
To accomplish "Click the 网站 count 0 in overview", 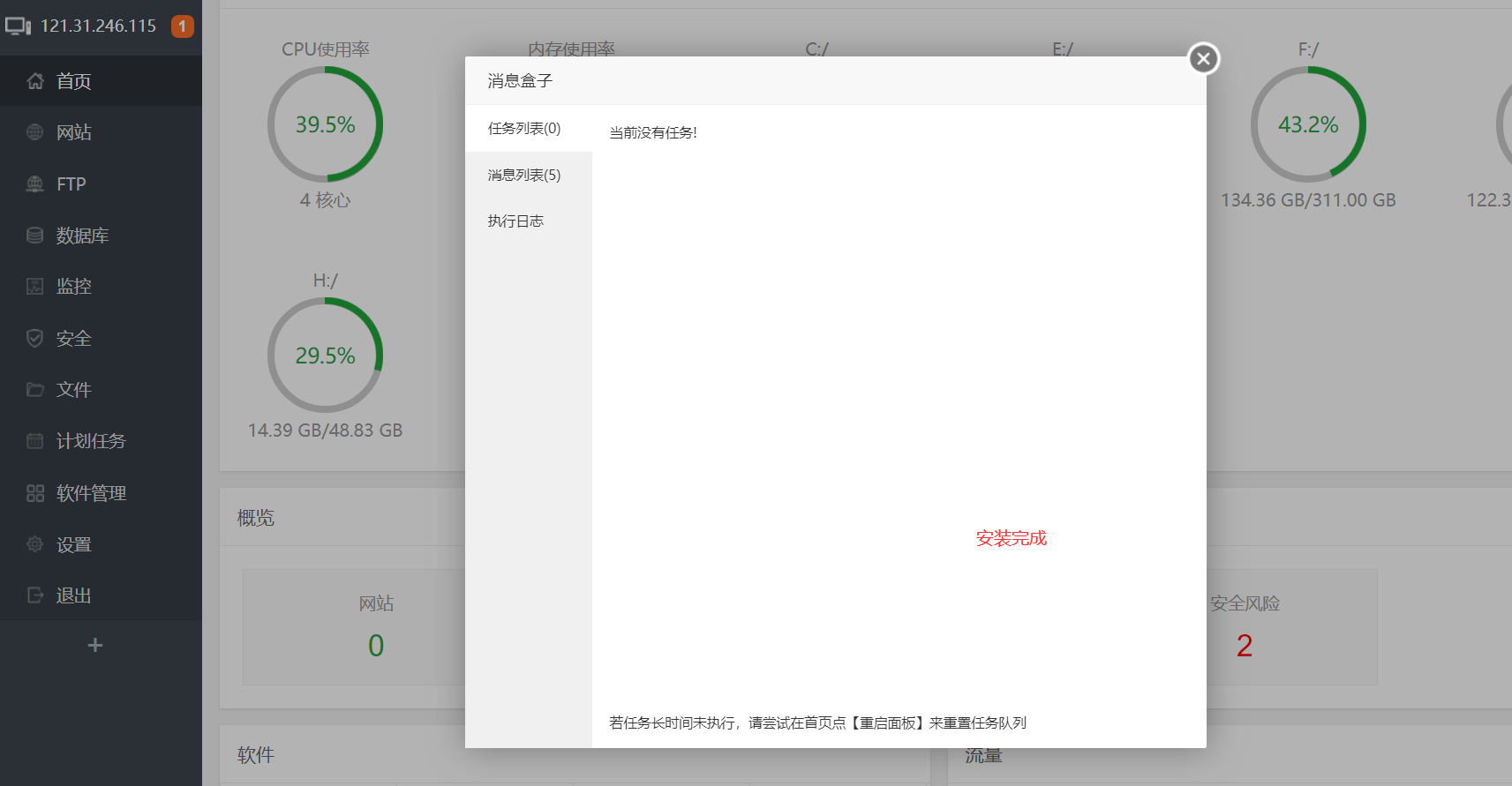I will pos(376,646).
